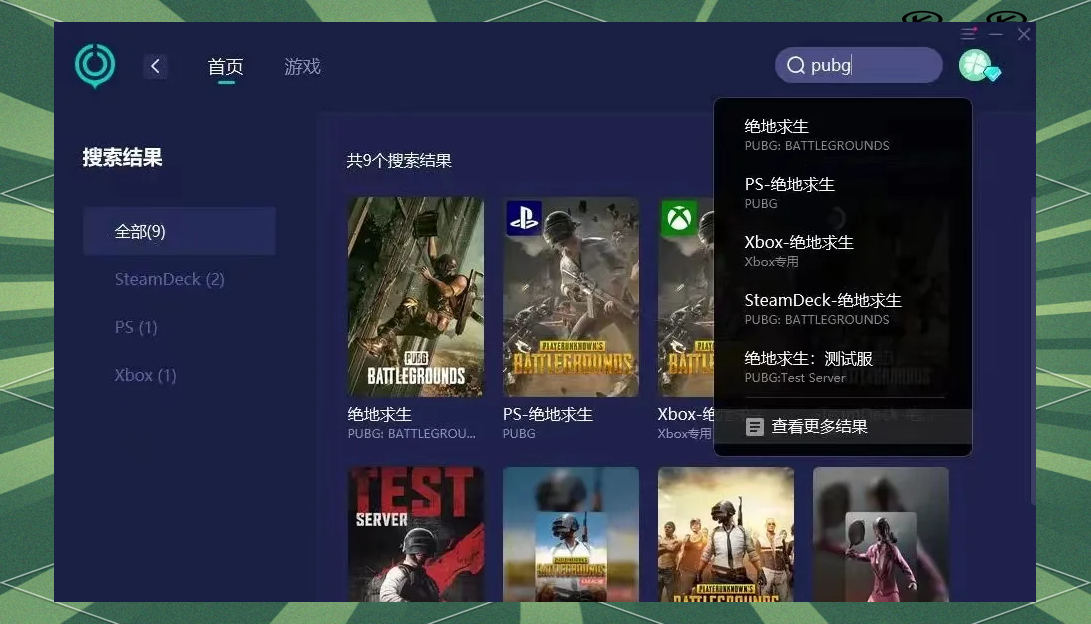This screenshot has width=1091, height=624.
Task: Open the hamburger menu icon near window controls
Action: (x=968, y=33)
